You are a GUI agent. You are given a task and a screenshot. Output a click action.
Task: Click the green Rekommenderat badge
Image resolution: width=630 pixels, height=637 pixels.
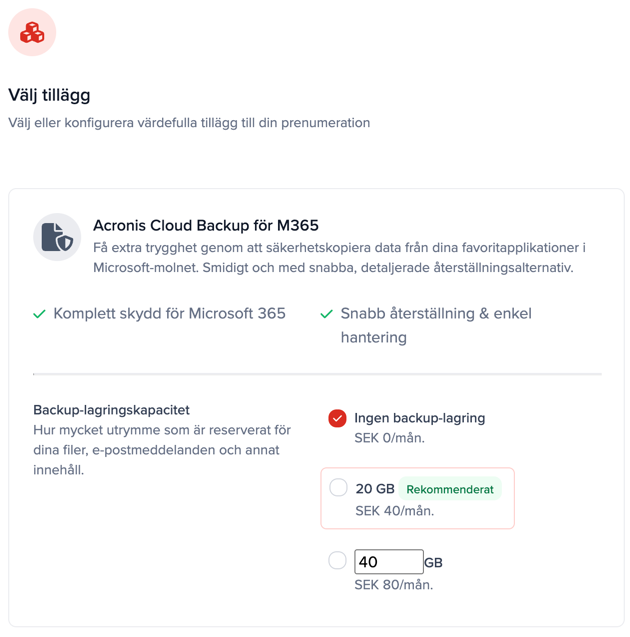tap(450, 489)
